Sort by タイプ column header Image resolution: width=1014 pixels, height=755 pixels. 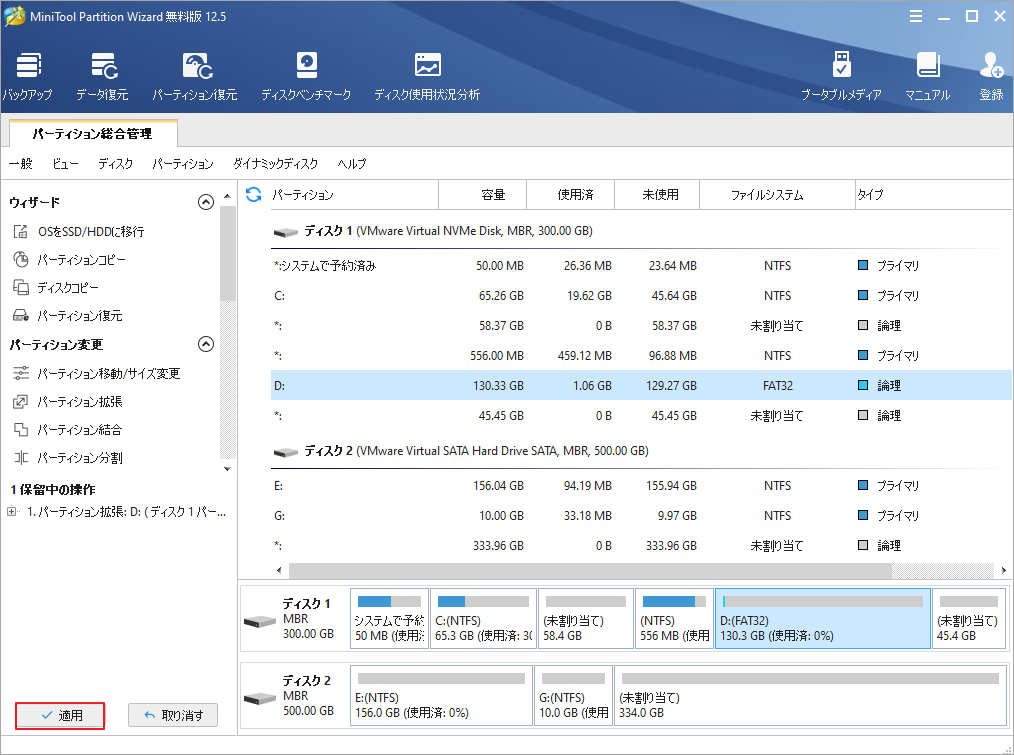[x=933, y=195]
